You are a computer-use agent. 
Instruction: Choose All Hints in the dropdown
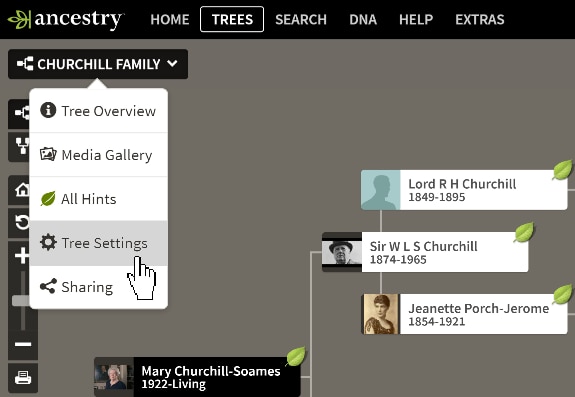[98, 199]
